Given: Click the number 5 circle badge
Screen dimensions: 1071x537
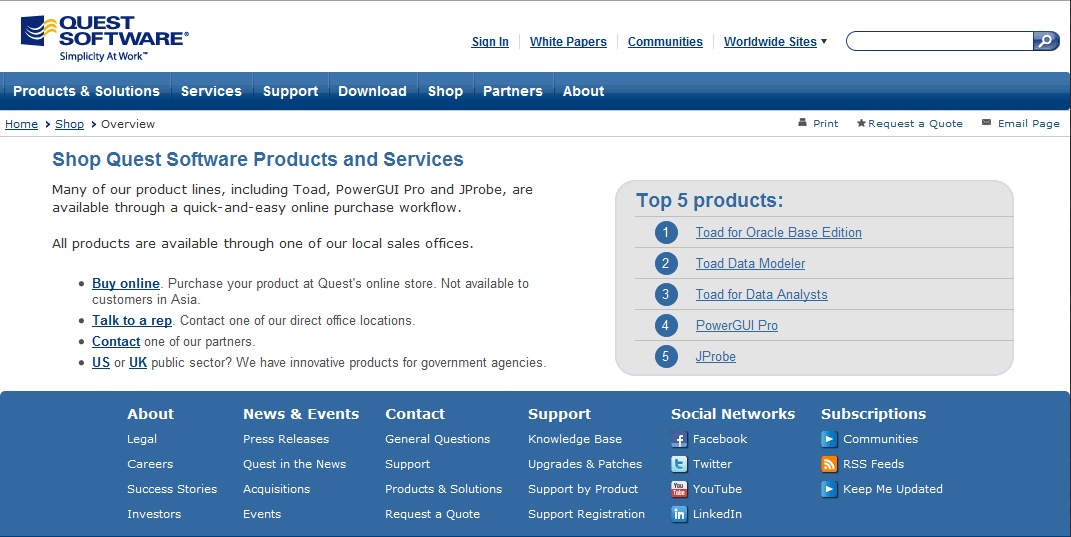Looking at the screenshot, I should click(666, 357).
